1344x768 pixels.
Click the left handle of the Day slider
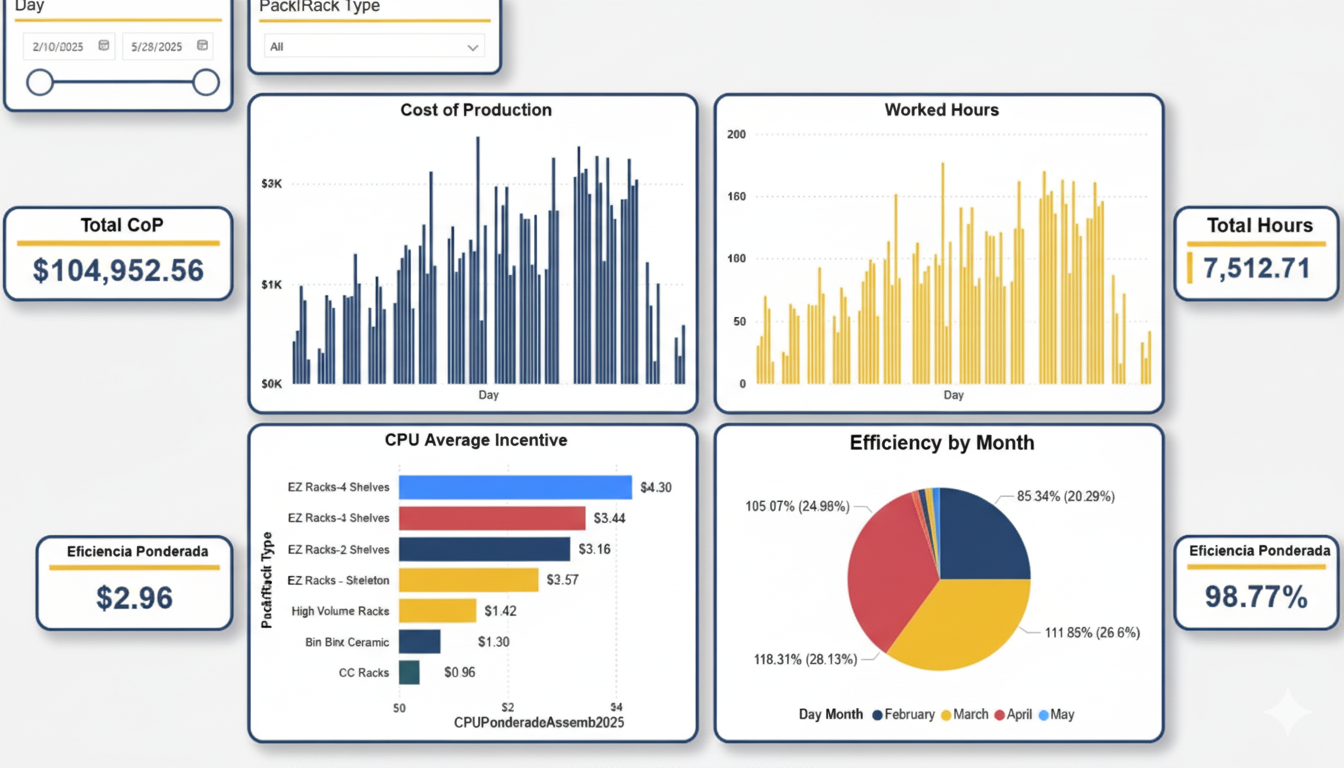[40, 82]
